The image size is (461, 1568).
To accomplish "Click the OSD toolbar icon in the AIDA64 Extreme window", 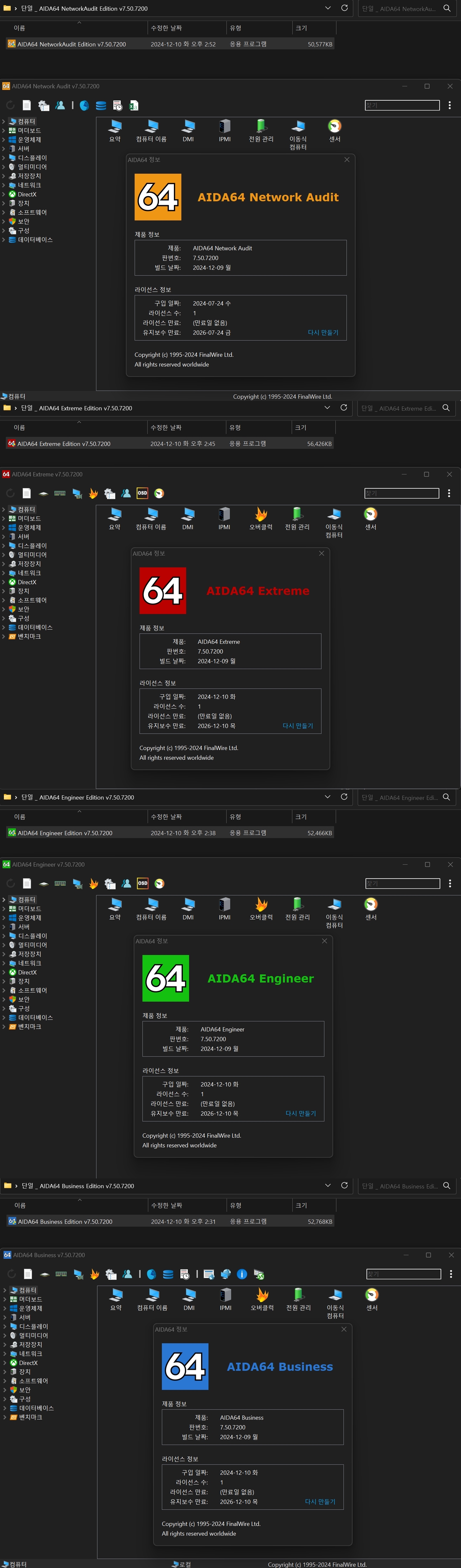I will click(x=142, y=493).
